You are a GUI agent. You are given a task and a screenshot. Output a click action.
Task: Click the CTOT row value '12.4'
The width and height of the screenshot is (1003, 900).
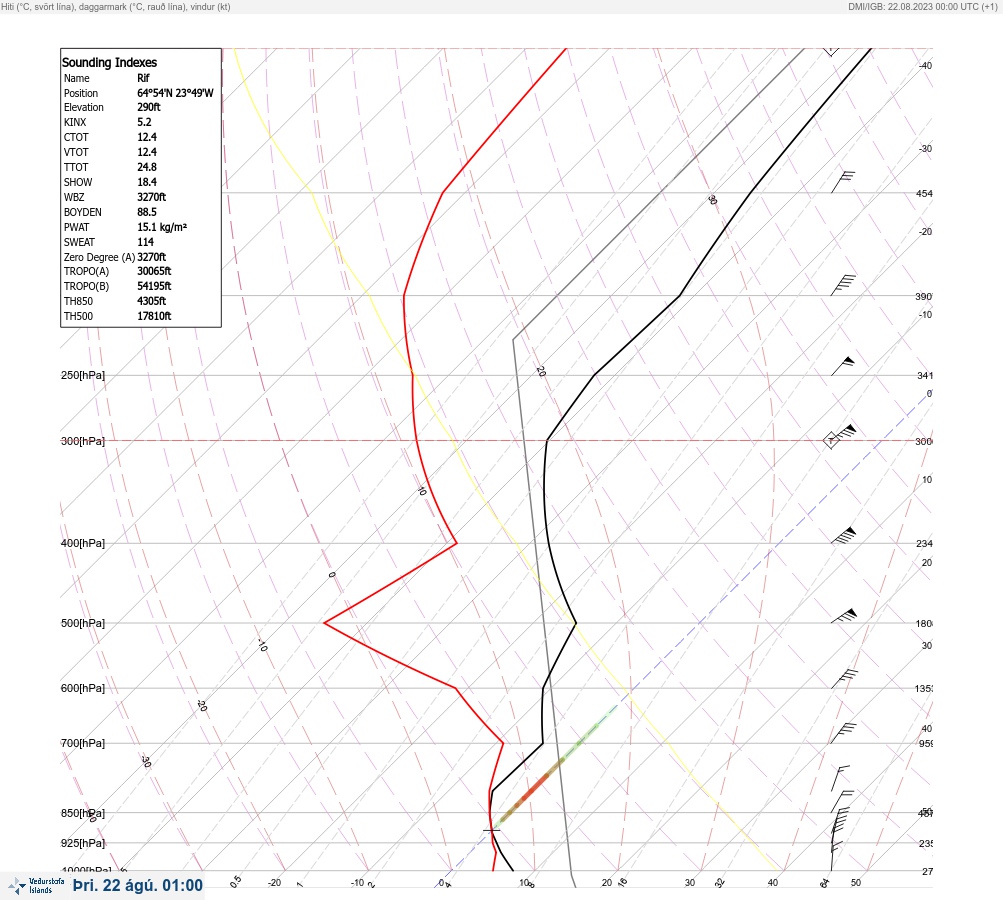tap(146, 137)
